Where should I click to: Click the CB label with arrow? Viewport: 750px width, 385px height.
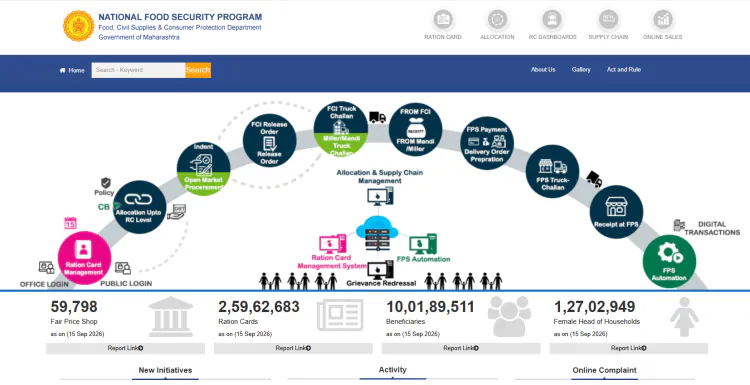click(x=109, y=207)
